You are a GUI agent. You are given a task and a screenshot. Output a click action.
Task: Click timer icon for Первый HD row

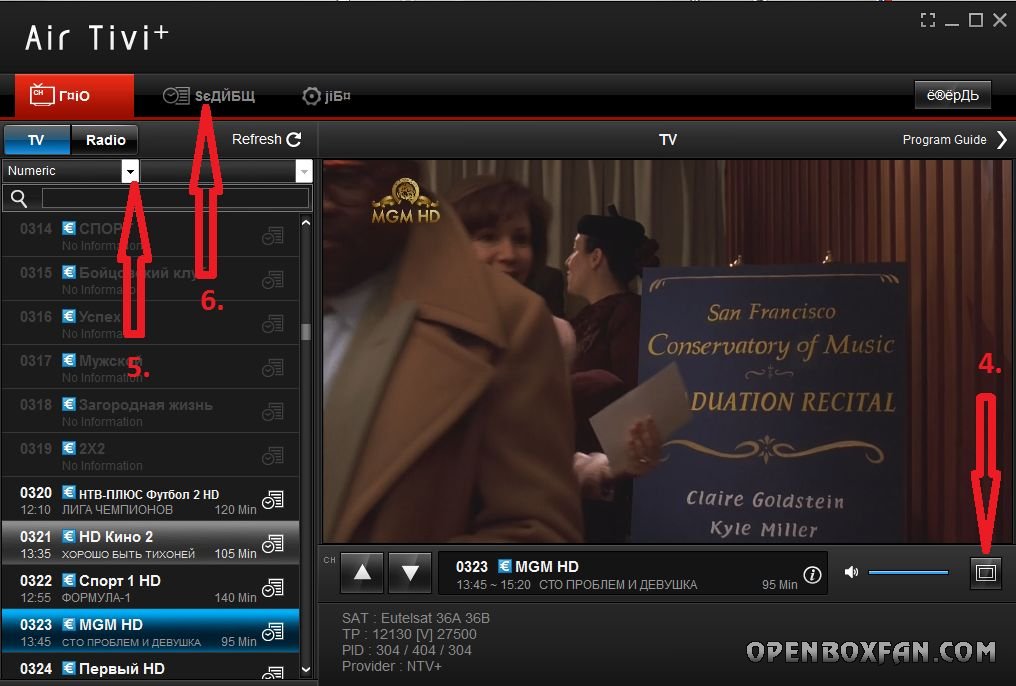pos(273,673)
